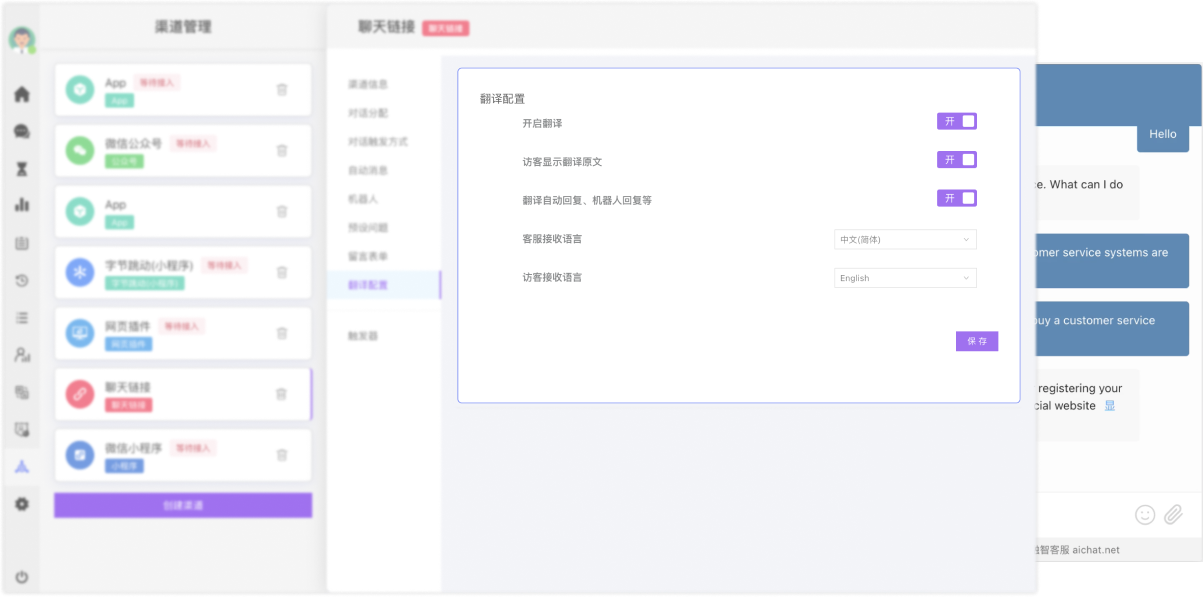Viewport: 1204px width, 597px height.
Task: Go to the 机器人 settings menu item
Action: 363,199
